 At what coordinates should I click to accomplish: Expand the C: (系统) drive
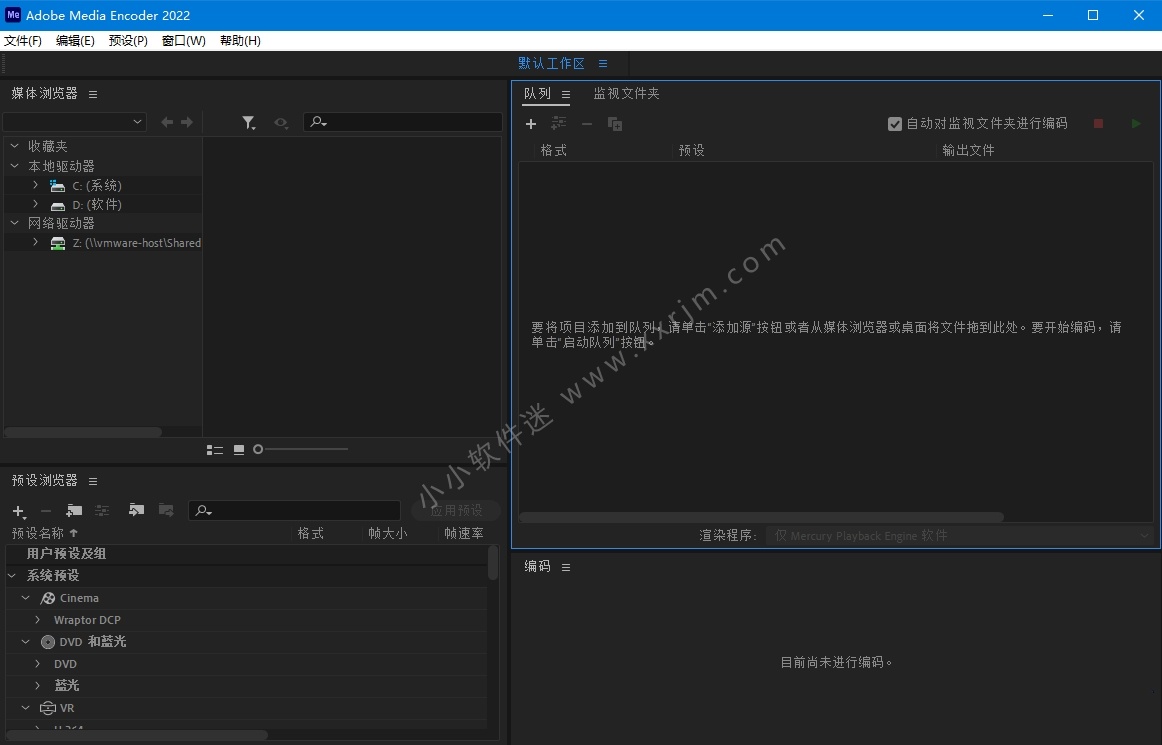(x=36, y=185)
